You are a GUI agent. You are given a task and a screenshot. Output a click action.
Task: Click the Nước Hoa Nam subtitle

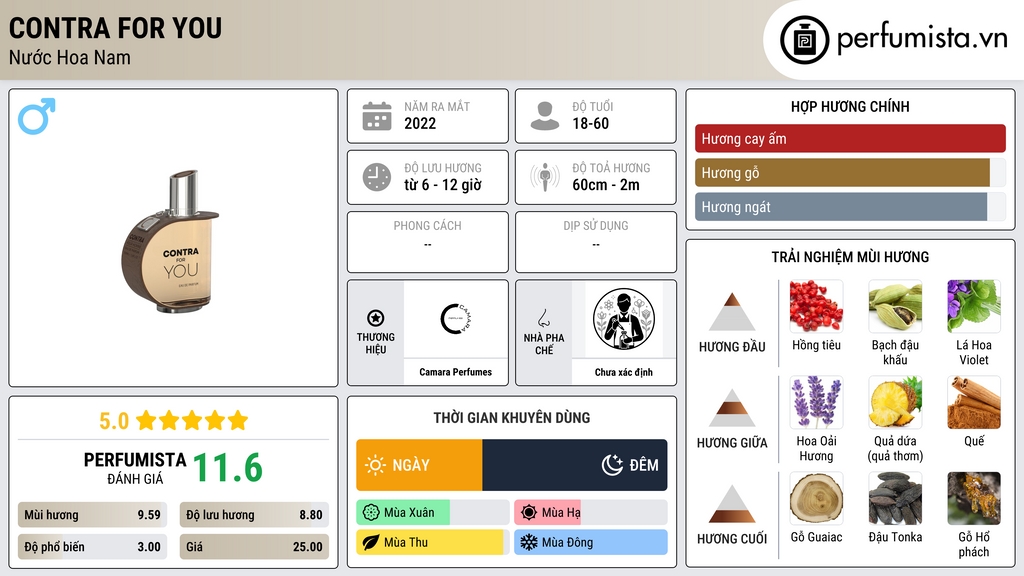coord(70,57)
